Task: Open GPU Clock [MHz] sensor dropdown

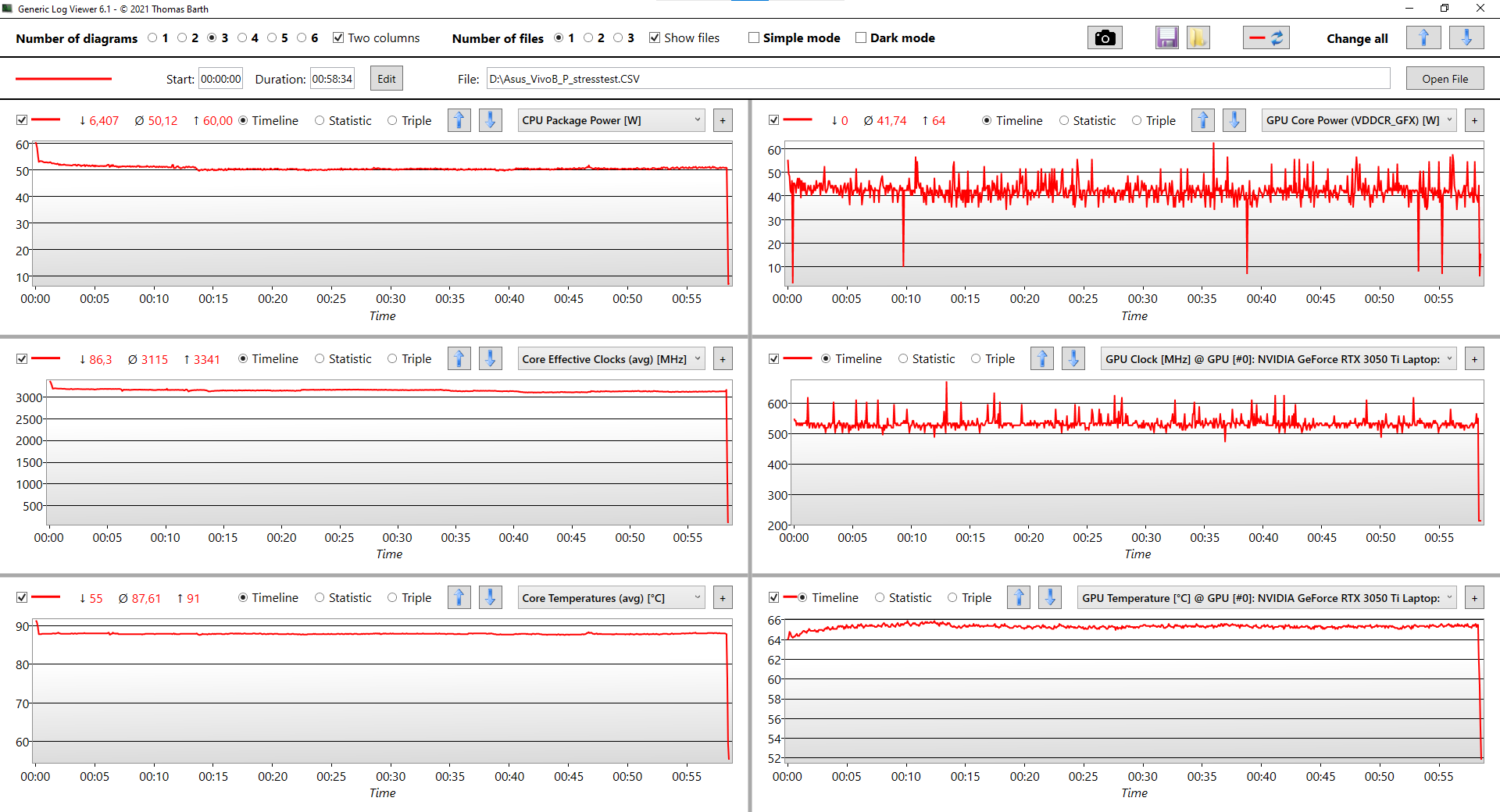Action: point(1278,359)
